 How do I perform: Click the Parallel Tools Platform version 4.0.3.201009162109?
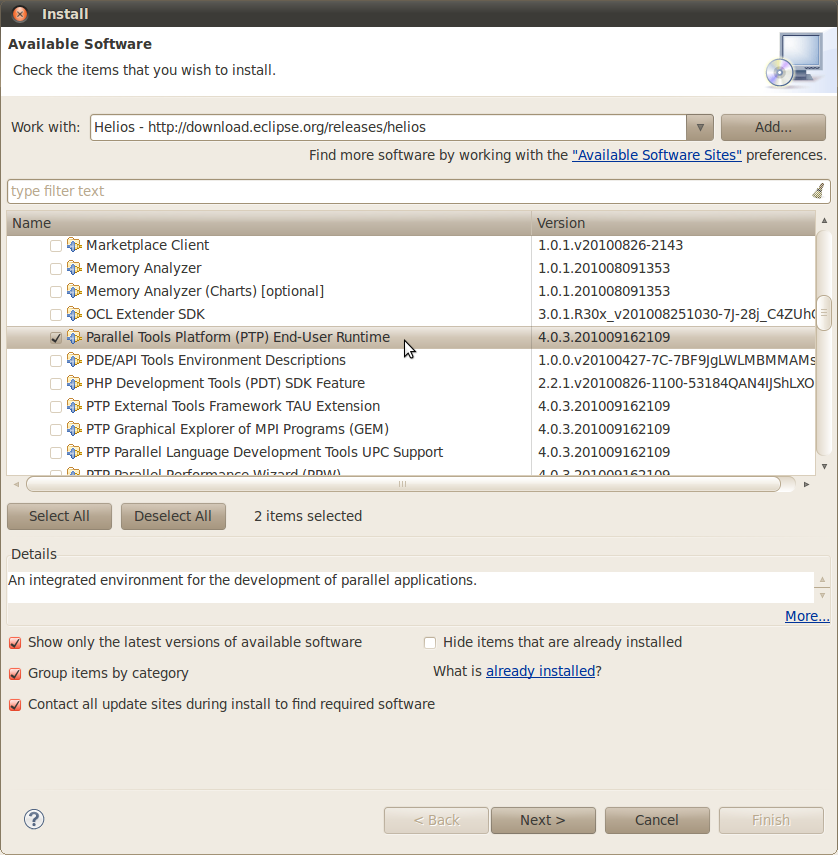tap(604, 338)
